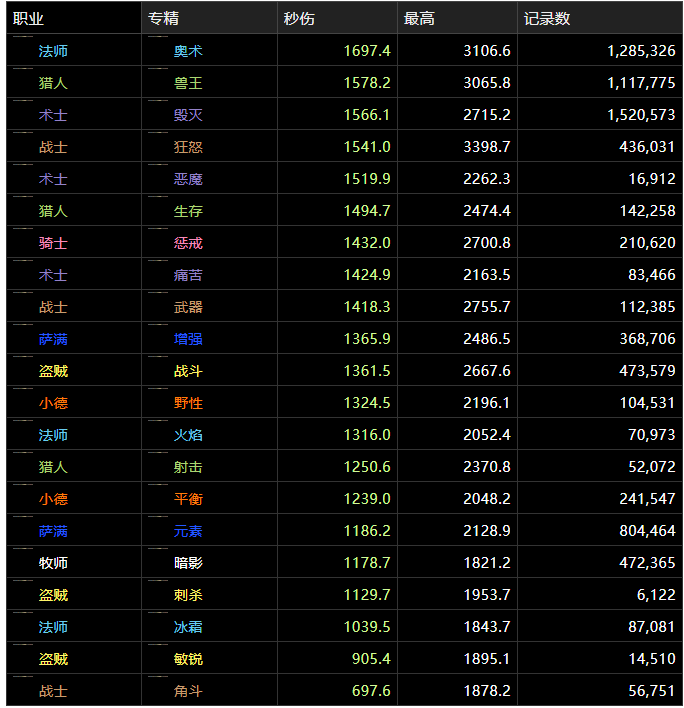This screenshot has height=708, width=684.
Task: Click the max value 2262.3
Action: click(487, 179)
